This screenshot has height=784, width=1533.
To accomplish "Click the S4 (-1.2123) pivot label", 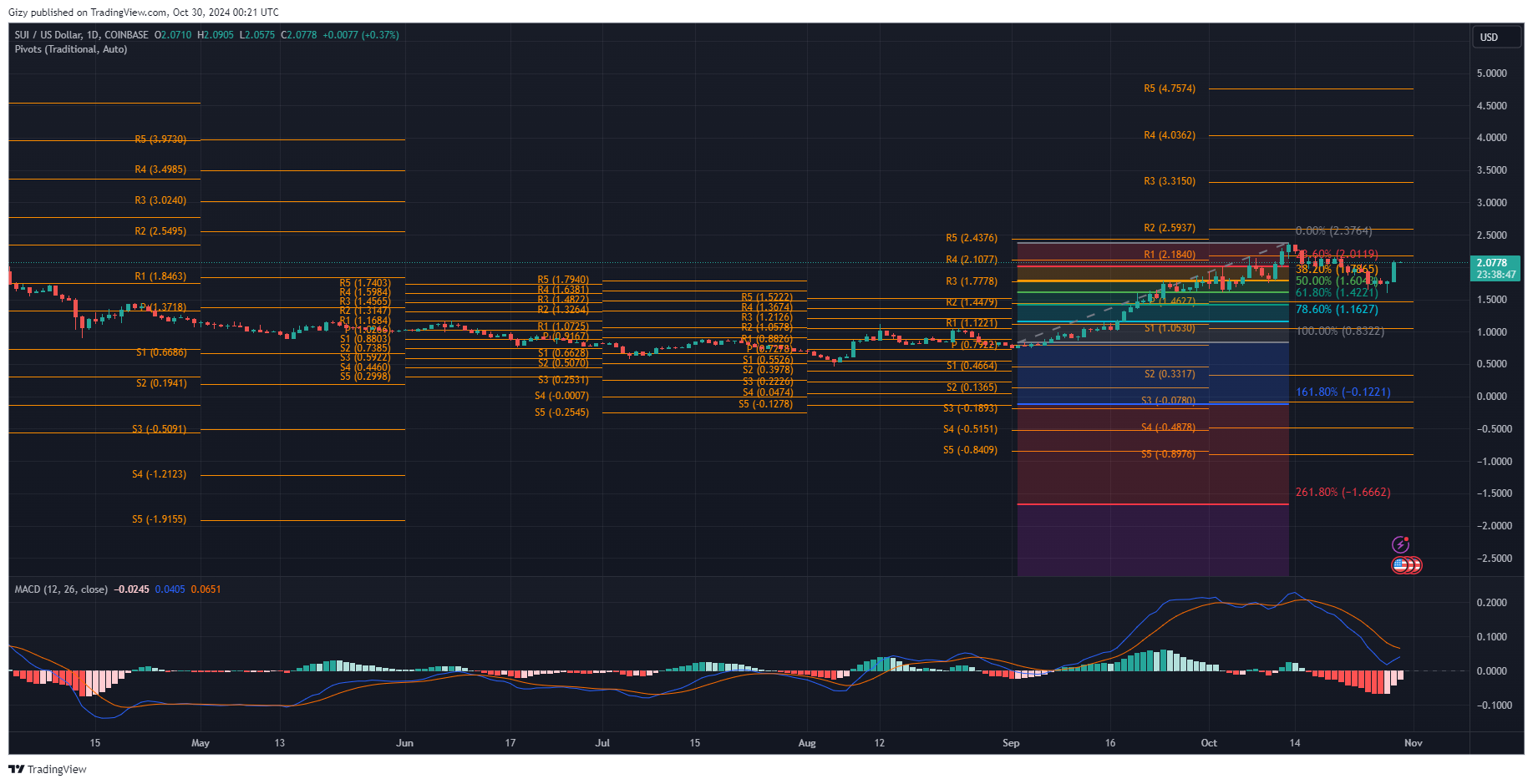I will 159,474.
